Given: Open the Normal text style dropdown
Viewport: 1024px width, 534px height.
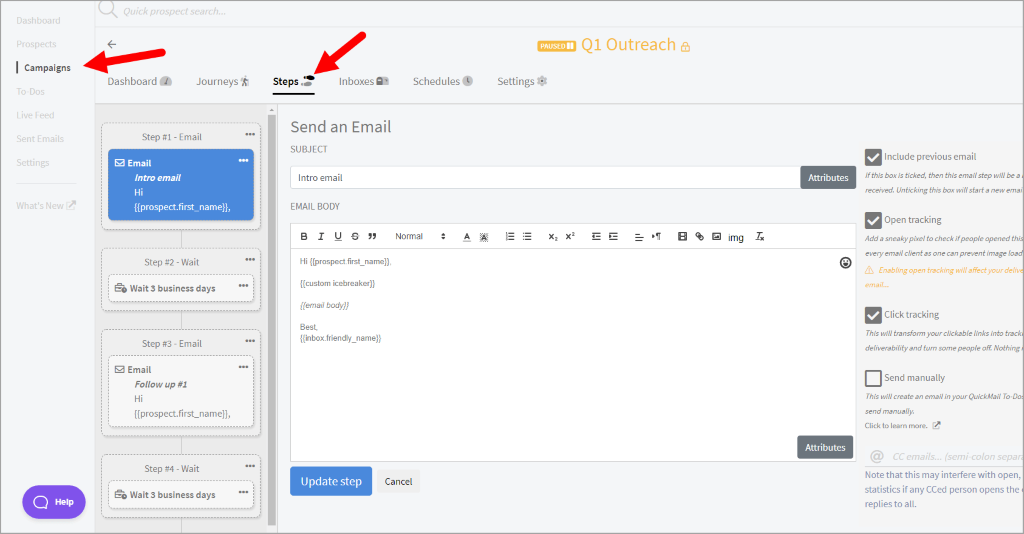Looking at the screenshot, I should click(420, 236).
